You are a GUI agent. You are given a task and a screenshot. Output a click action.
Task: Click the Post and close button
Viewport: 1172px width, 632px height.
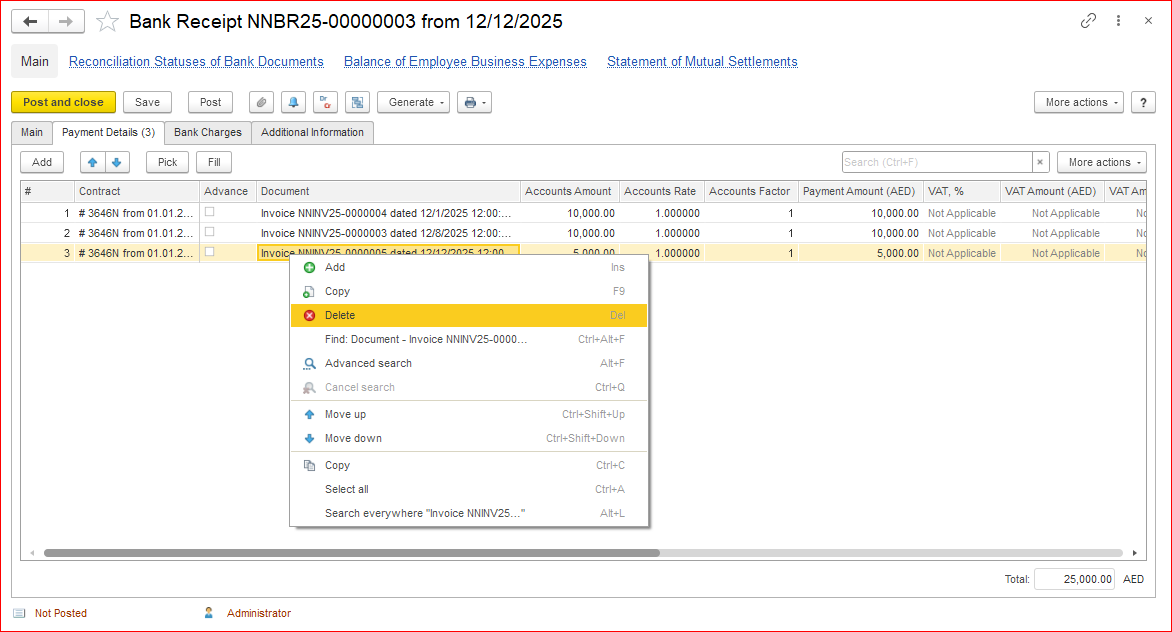64,102
